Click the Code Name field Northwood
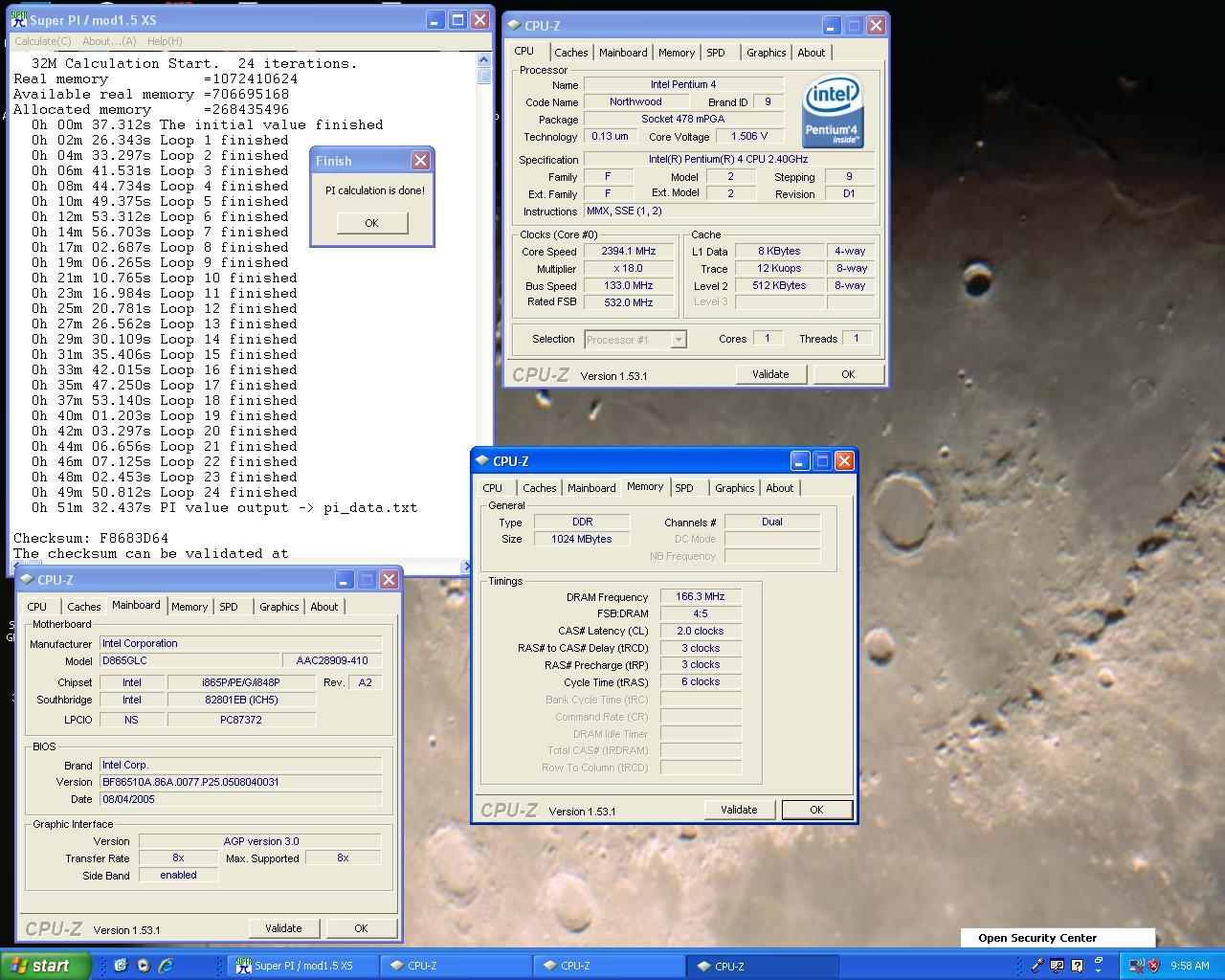This screenshot has width=1225, height=980. [x=635, y=101]
